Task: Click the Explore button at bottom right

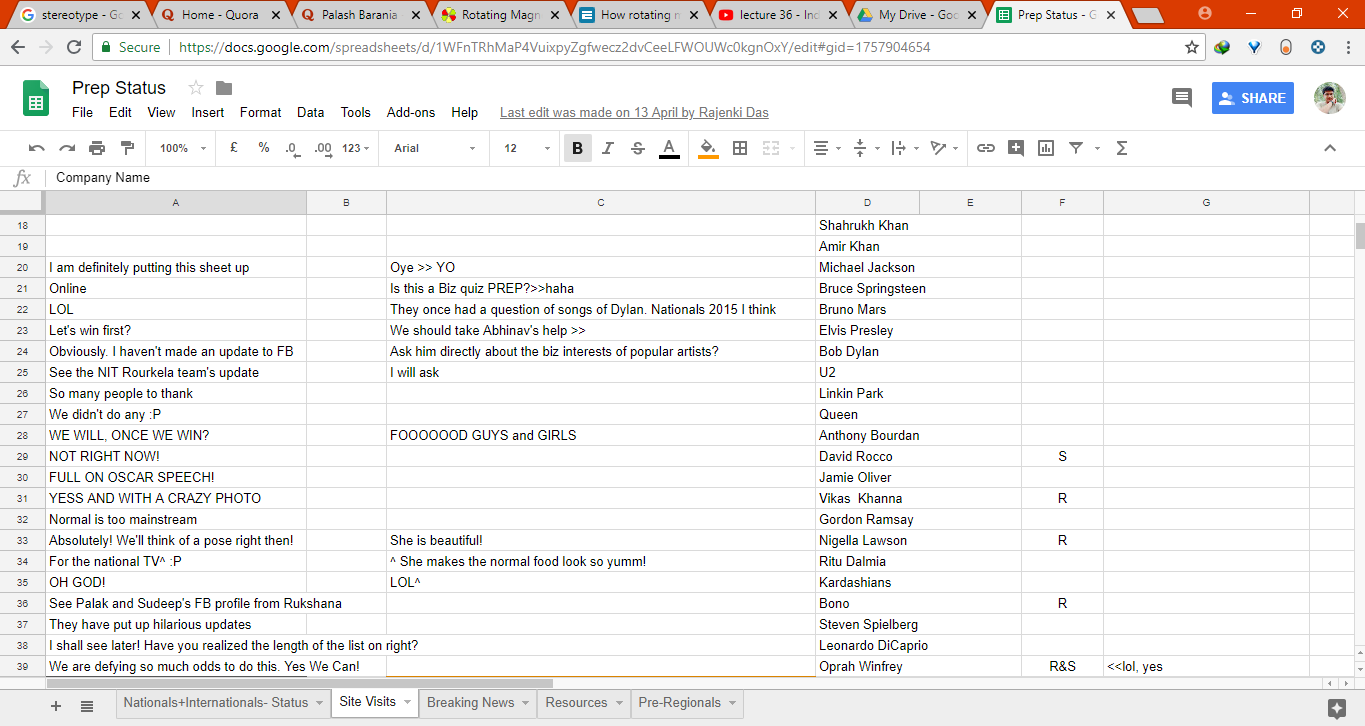Action: [x=1337, y=708]
